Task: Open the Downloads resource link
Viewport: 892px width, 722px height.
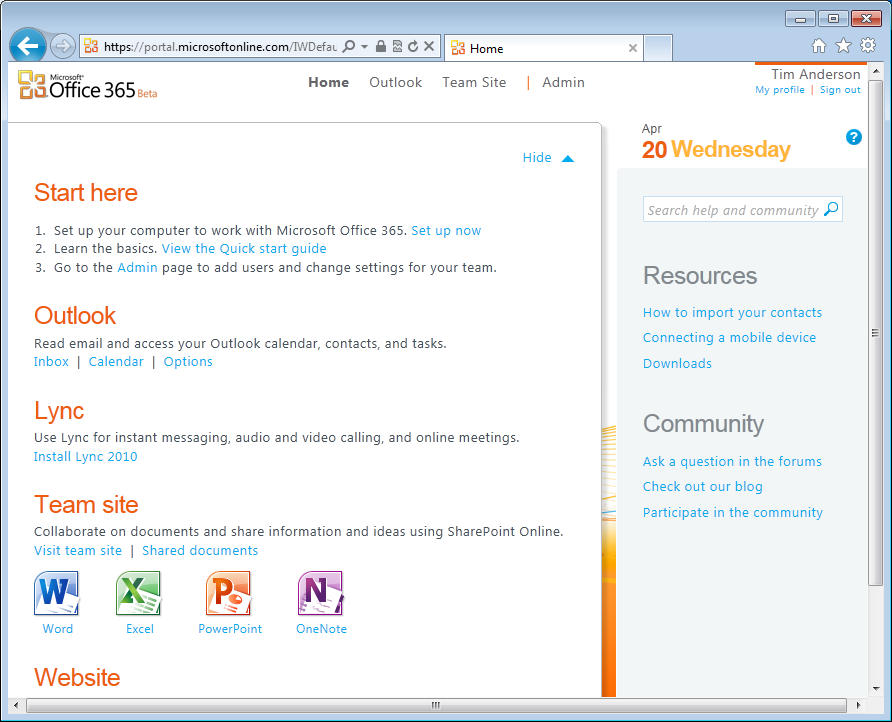Action: point(677,364)
